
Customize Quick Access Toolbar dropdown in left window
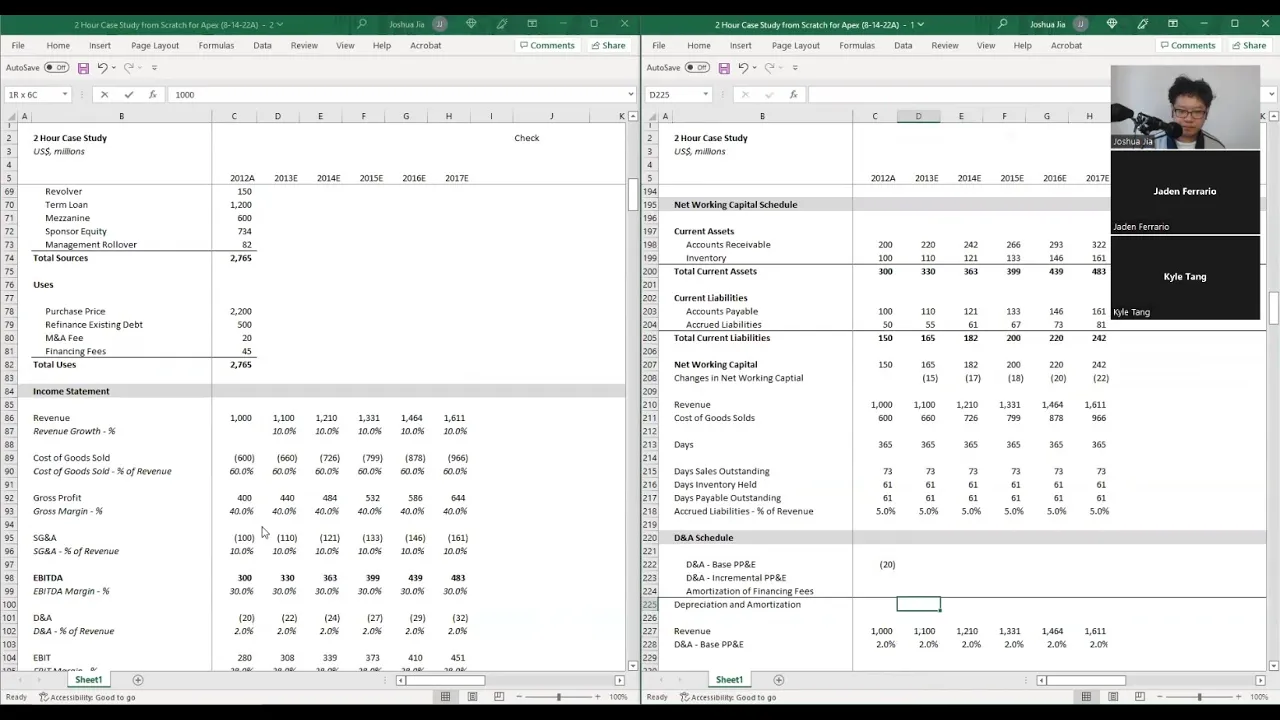[x=154, y=68]
